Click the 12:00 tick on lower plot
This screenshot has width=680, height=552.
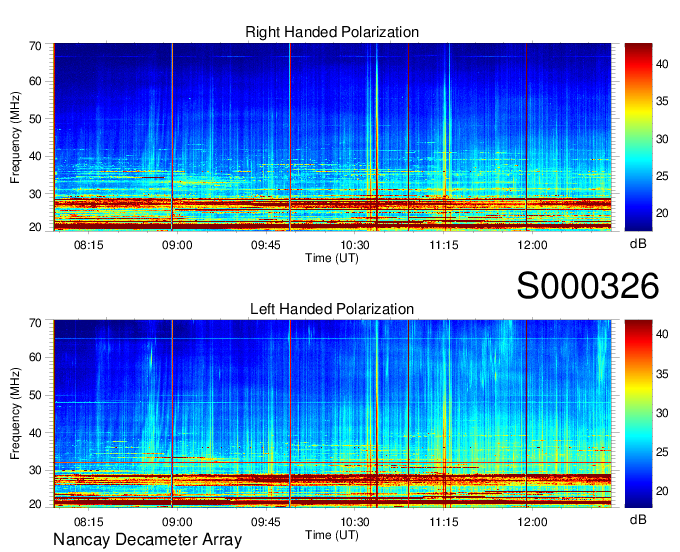[533, 522]
